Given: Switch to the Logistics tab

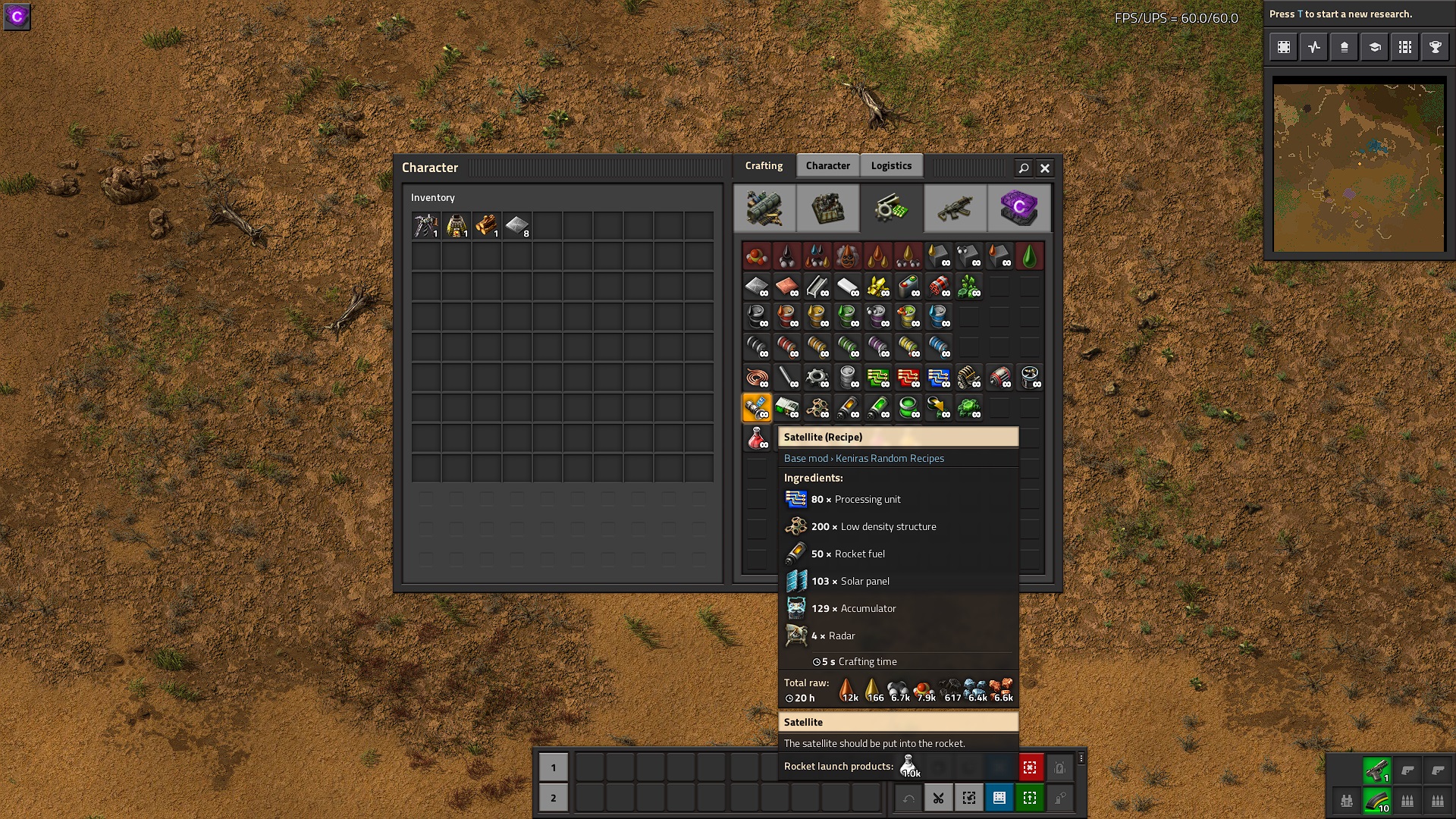Looking at the screenshot, I should 891,165.
